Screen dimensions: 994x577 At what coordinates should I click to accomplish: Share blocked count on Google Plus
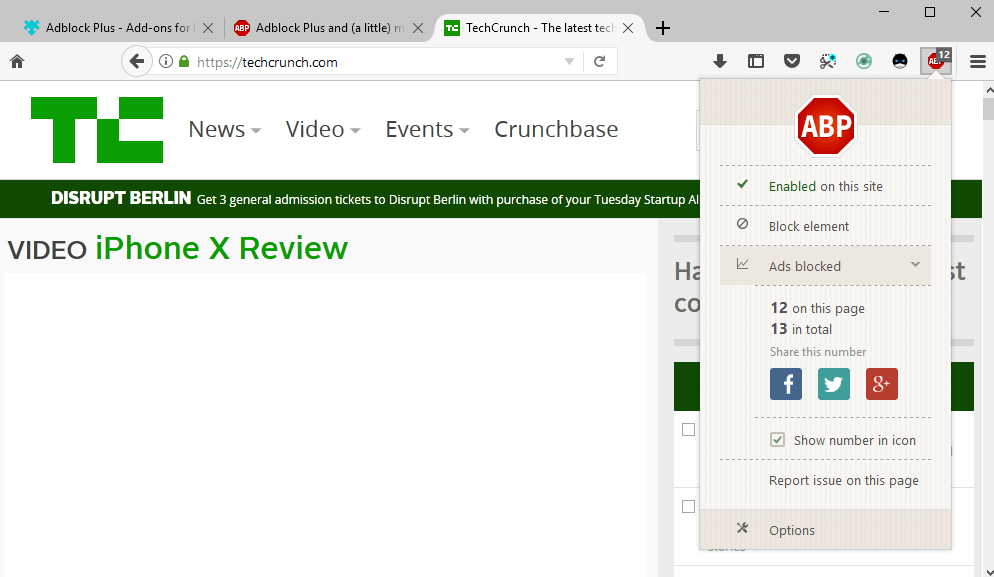882,384
